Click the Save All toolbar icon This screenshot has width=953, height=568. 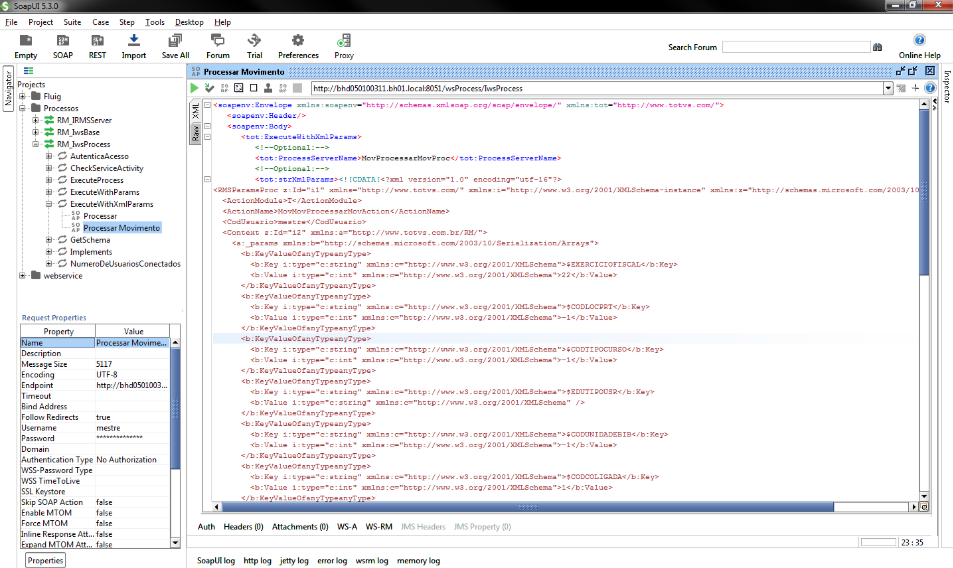click(x=176, y=47)
